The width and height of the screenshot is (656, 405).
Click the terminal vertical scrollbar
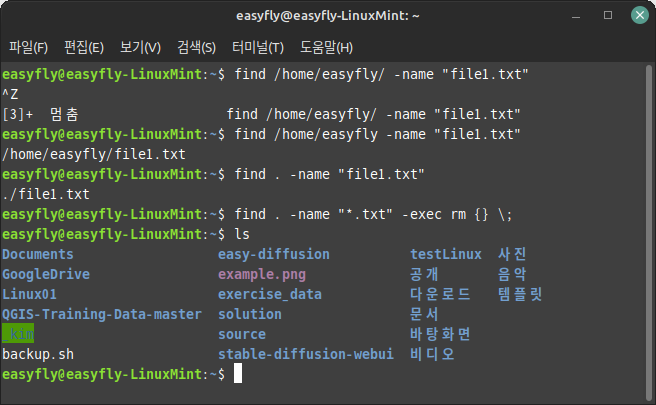click(649, 232)
